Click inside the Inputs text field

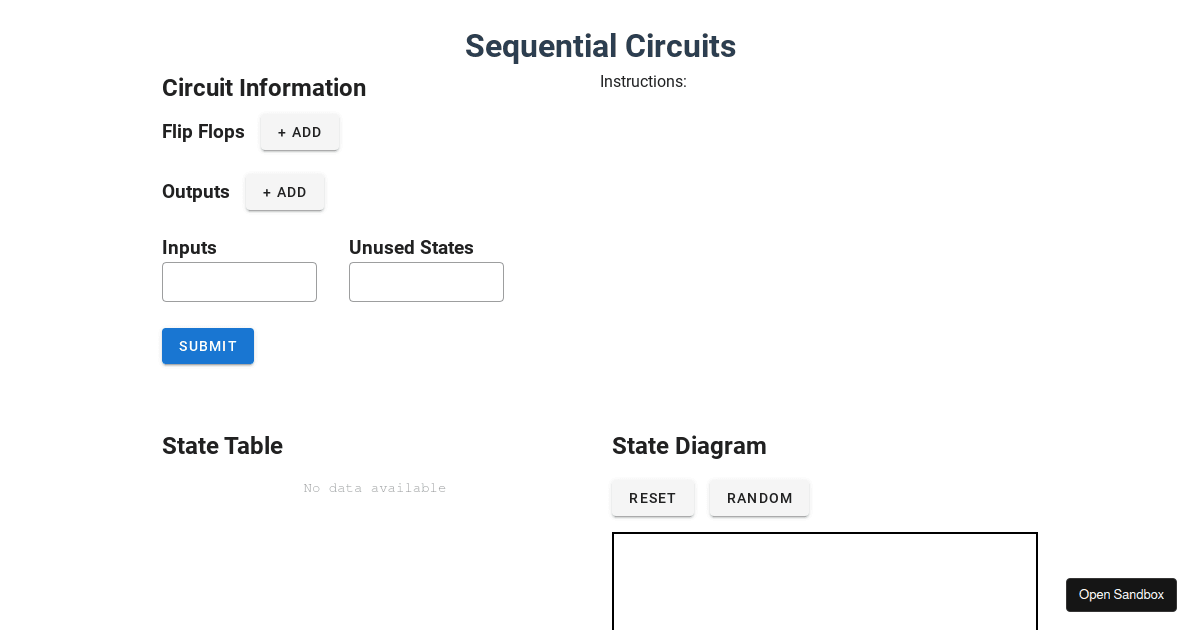pos(239,281)
